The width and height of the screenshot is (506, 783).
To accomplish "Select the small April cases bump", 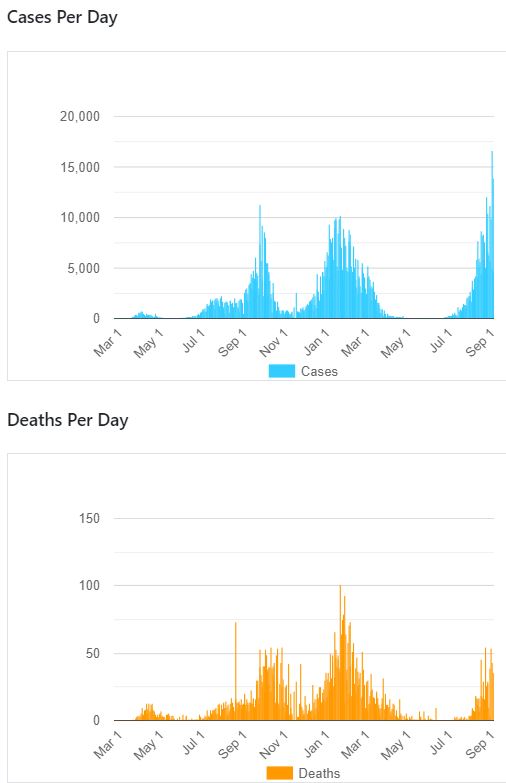I will tap(142, 315).
